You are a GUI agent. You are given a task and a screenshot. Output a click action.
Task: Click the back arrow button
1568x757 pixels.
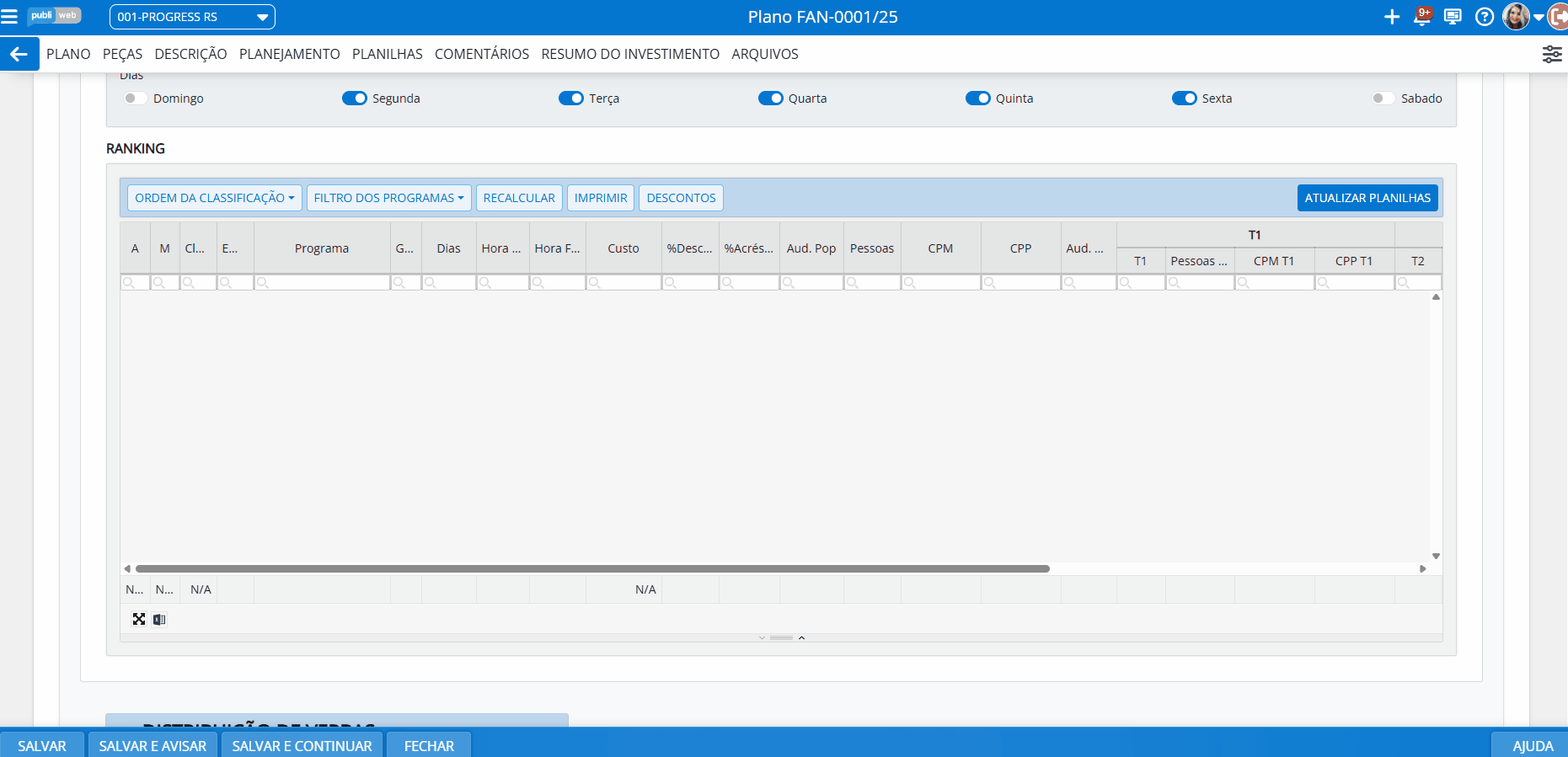point(19,54)
